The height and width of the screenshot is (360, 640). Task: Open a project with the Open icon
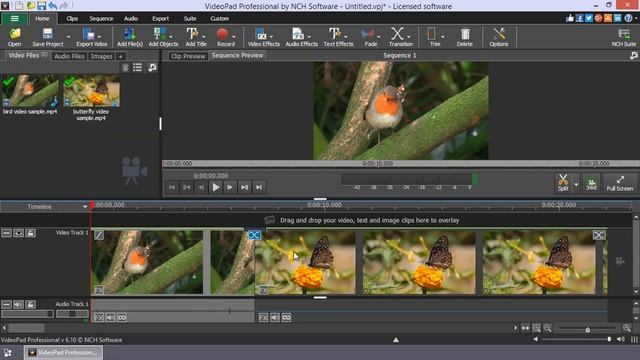[x=15, y=37]
